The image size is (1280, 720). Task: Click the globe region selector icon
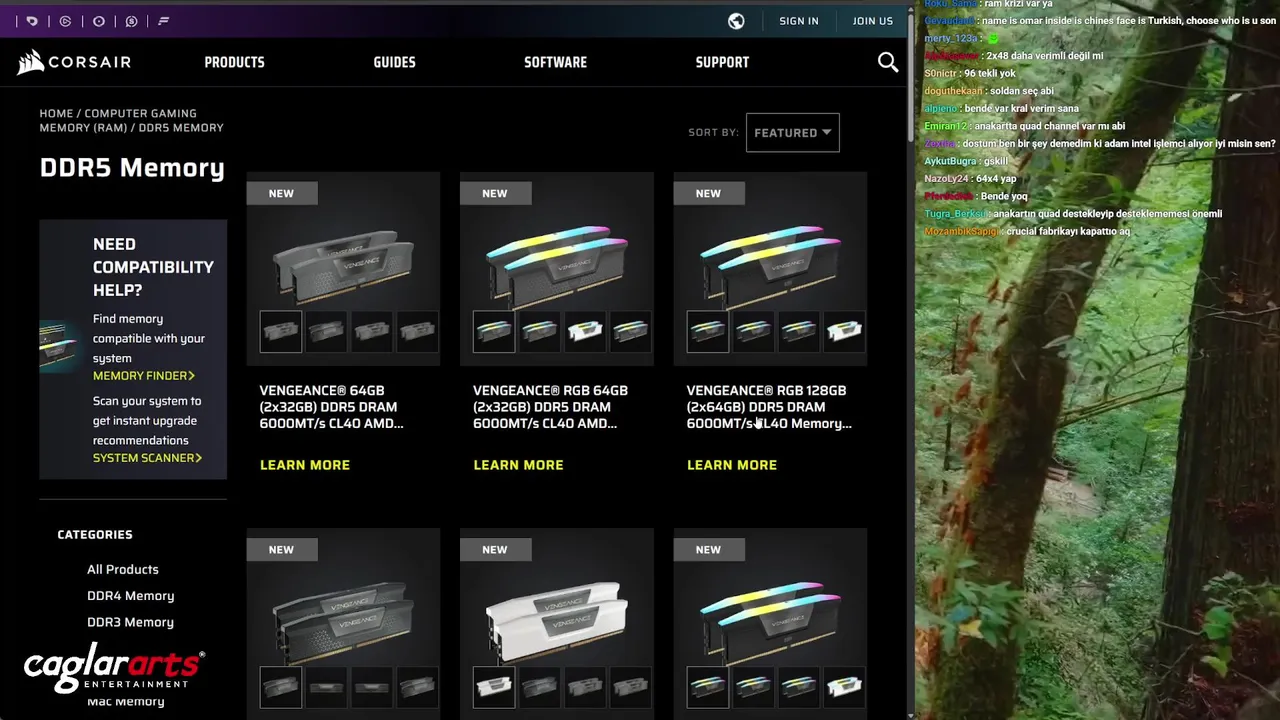[736, 21]
